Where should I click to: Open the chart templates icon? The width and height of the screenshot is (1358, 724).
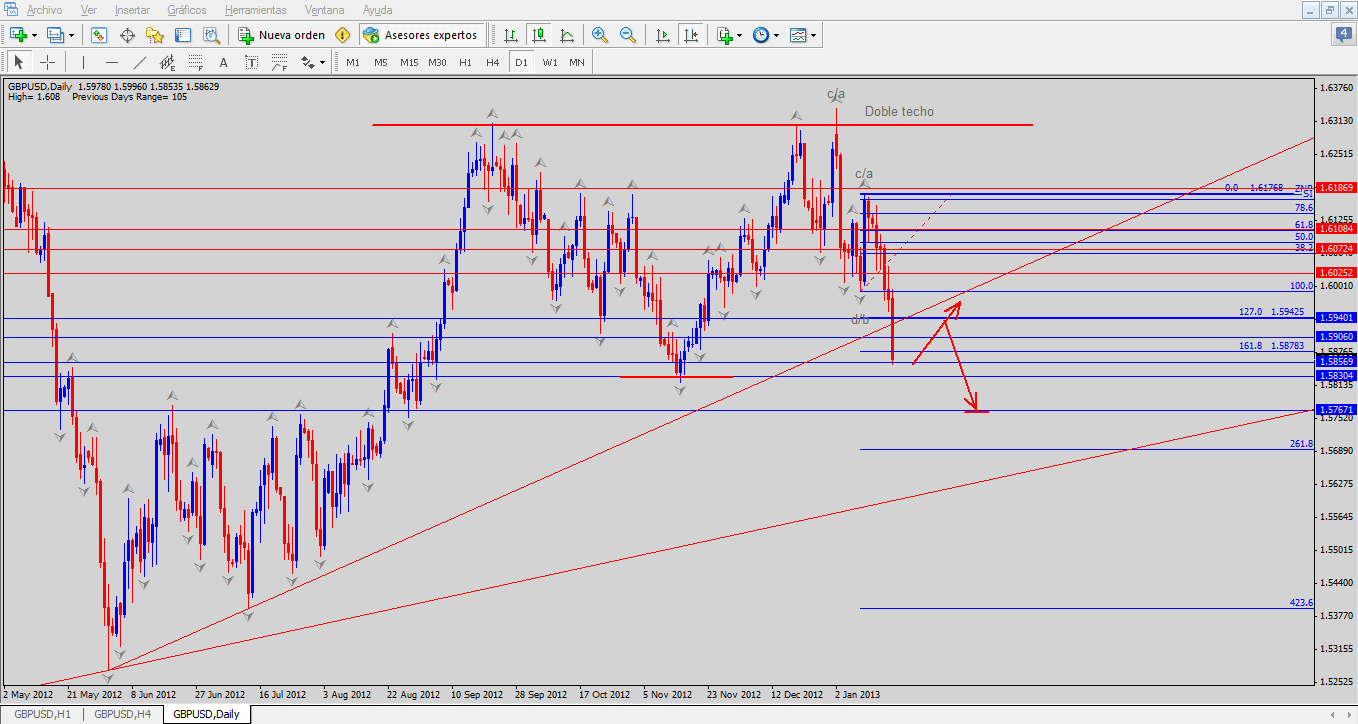pyautogui.click(x=798, y=35)
